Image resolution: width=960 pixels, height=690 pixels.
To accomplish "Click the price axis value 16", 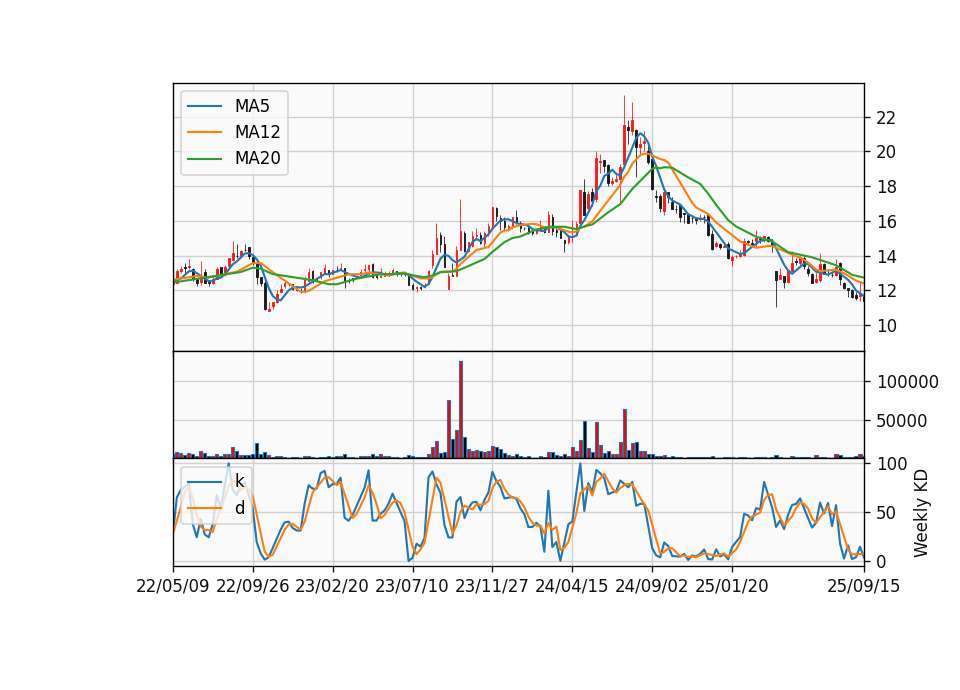I will pyautogui.click(x=887, y=222).
